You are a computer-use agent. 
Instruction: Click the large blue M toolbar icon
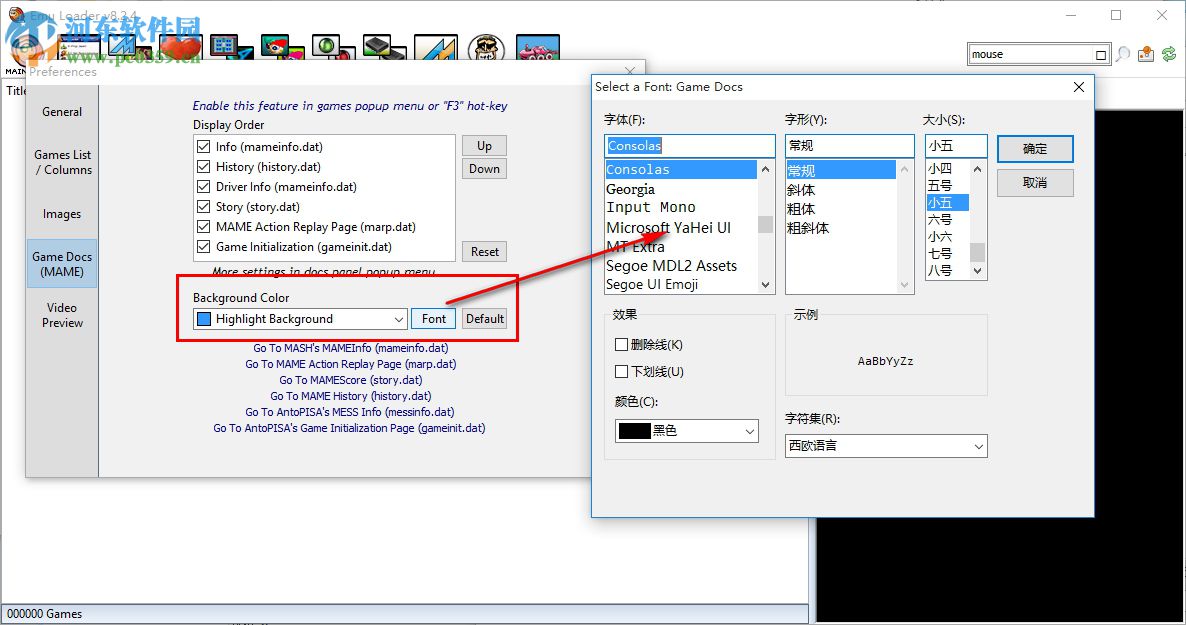pos(436,48)
